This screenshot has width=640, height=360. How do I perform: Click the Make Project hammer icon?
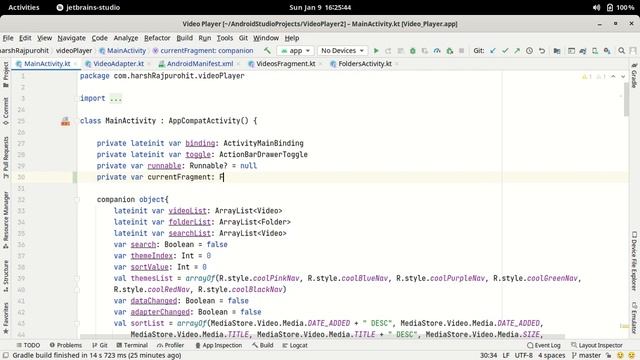[x=267, y=51]
